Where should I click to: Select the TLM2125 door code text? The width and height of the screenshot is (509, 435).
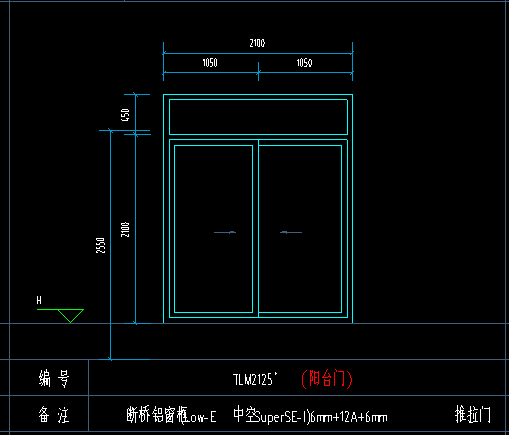(255, 379)
